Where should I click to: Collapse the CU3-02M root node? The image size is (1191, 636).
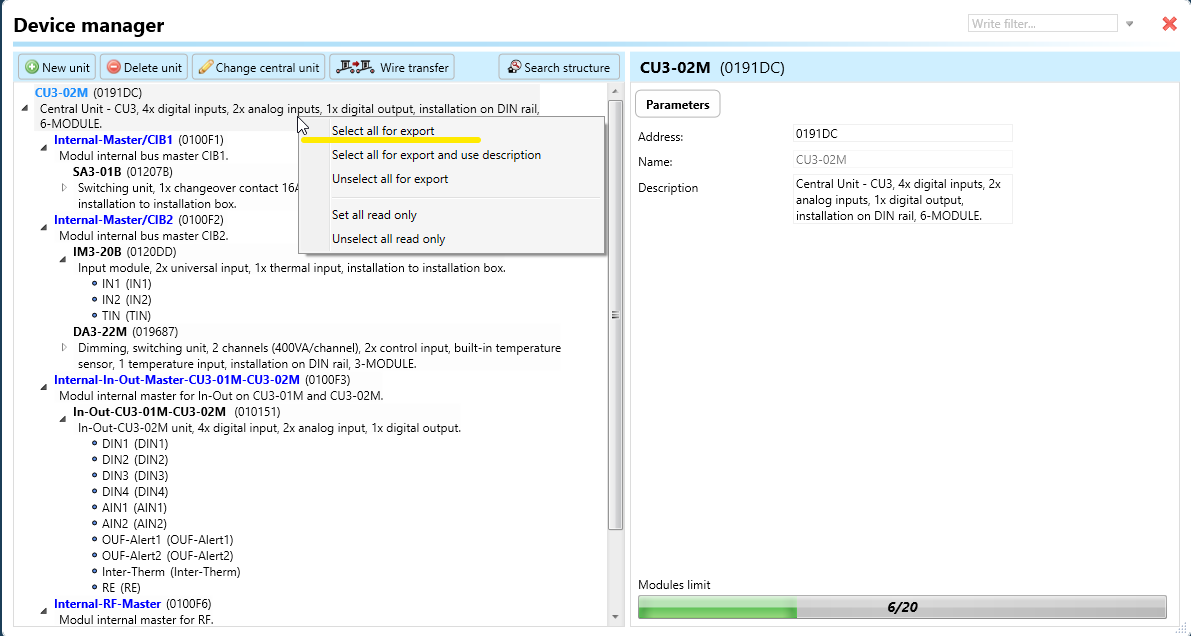pos(24,108)
